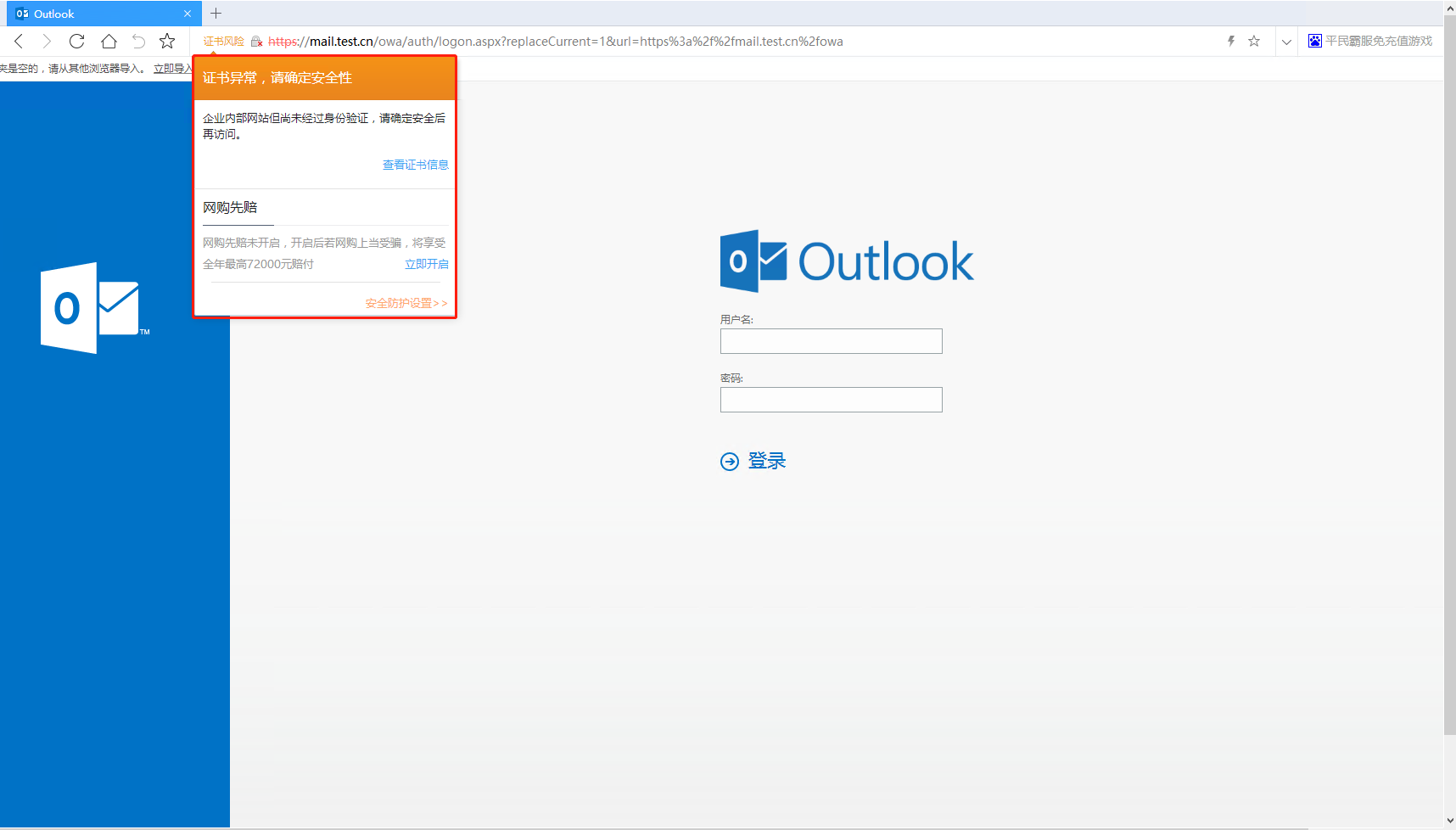Click the favorites star in the toolbar

[167, 41]
